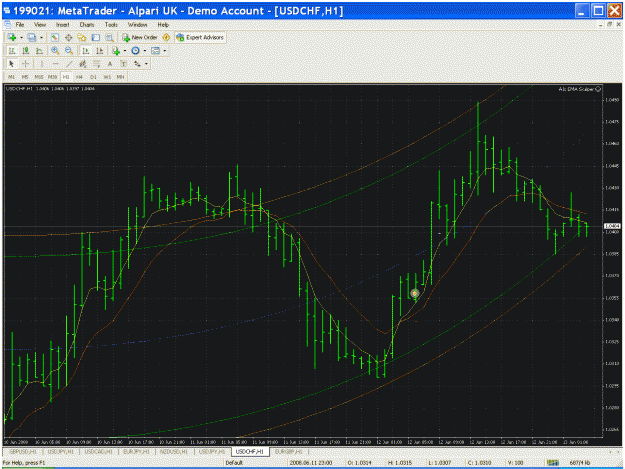Select the Fibonacci Retracement tool
625x469 pixels.
pos(96,64)
